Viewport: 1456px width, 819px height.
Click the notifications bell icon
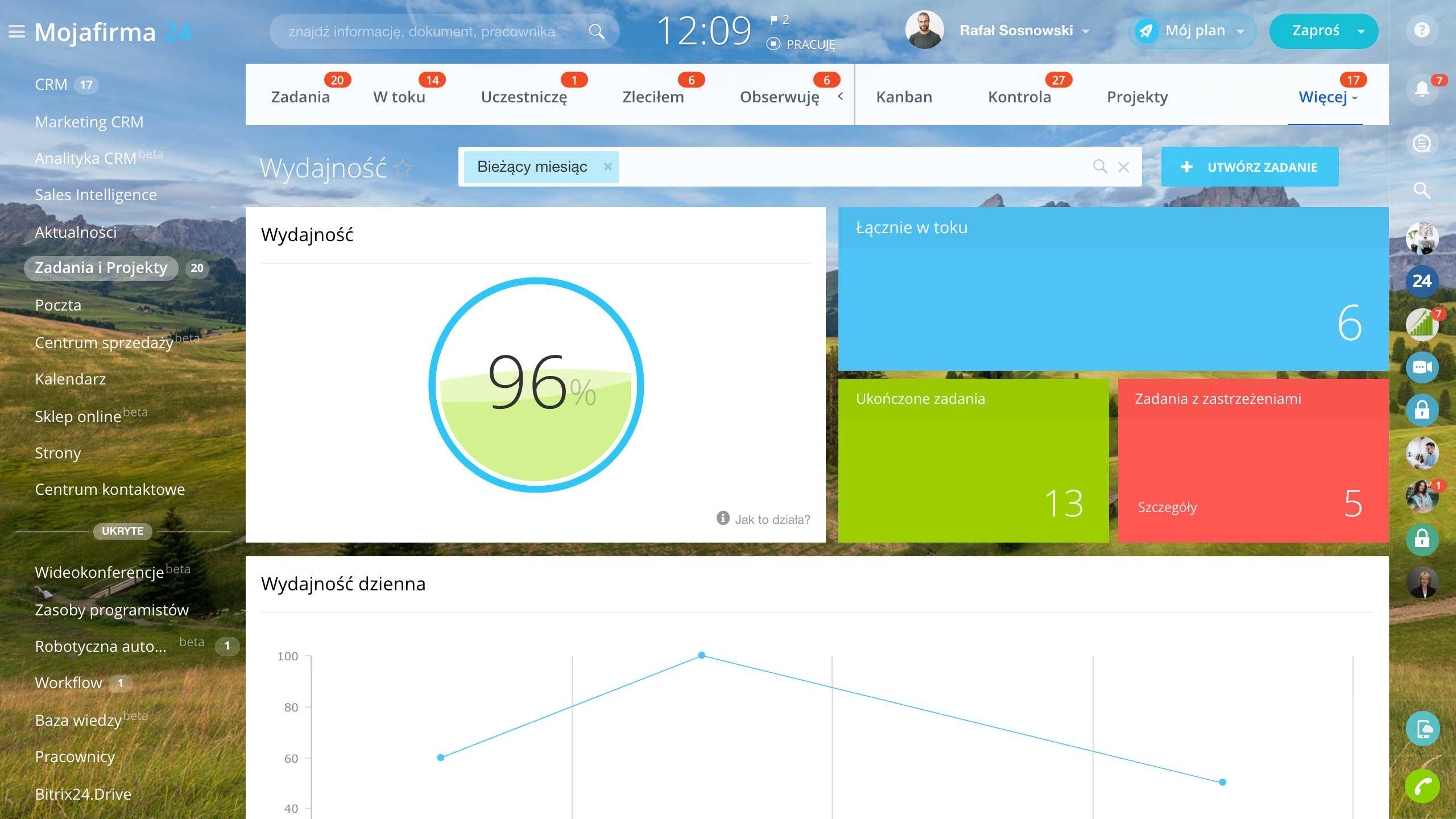(x=1422, y=88)
